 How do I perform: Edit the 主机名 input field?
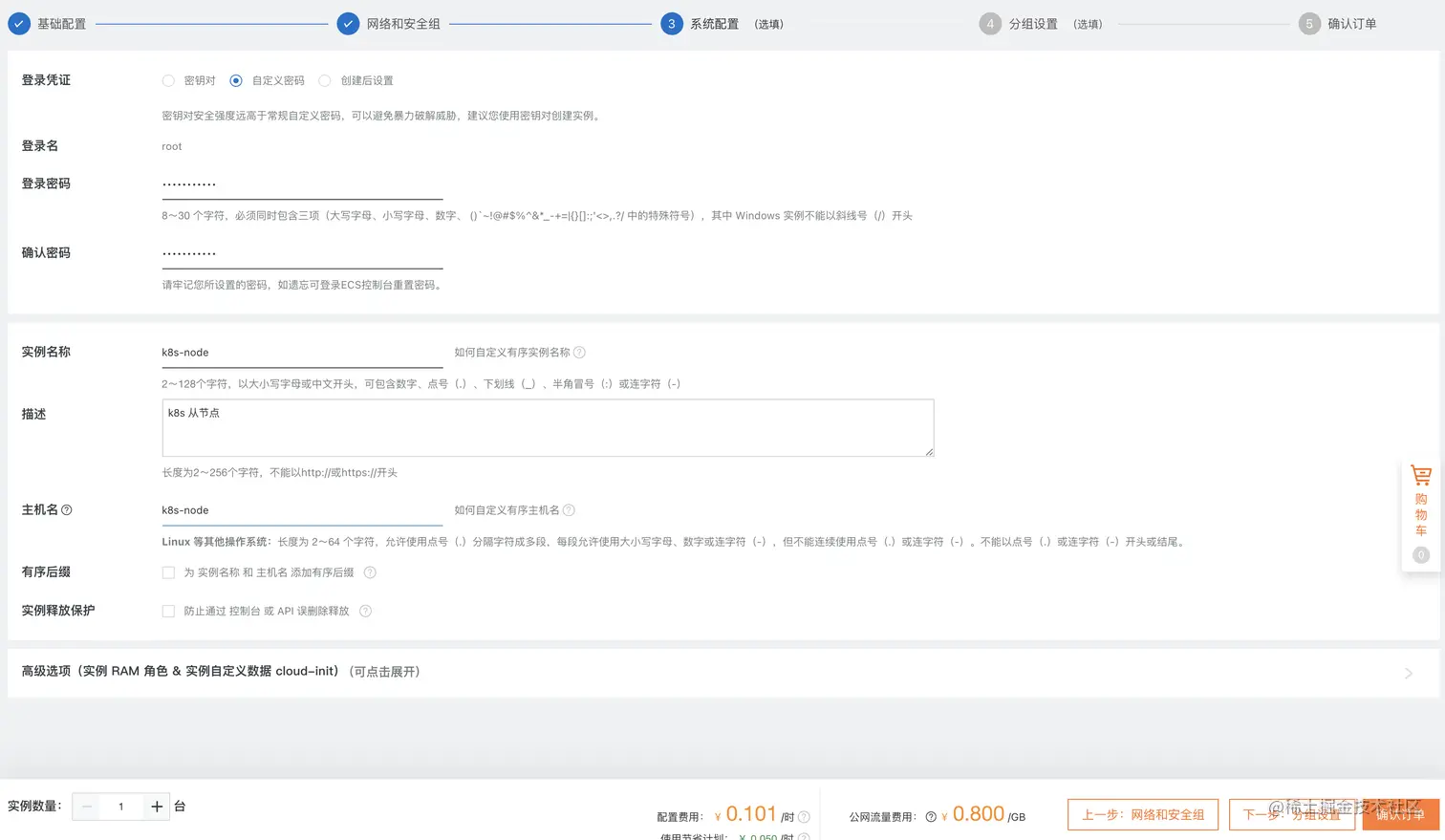tap(302, 510)
